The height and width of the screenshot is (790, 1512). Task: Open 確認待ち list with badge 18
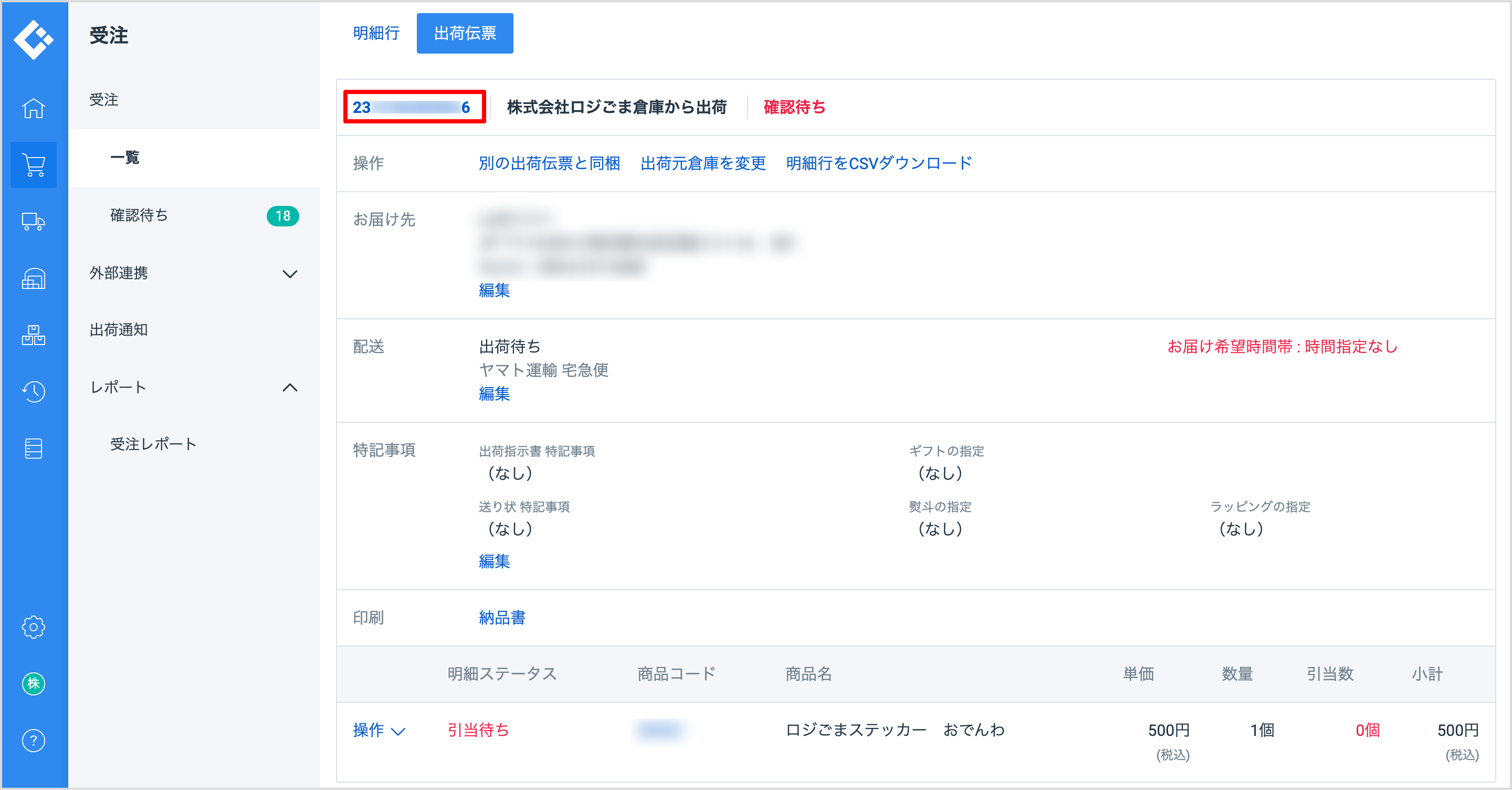tap(194, 215)
